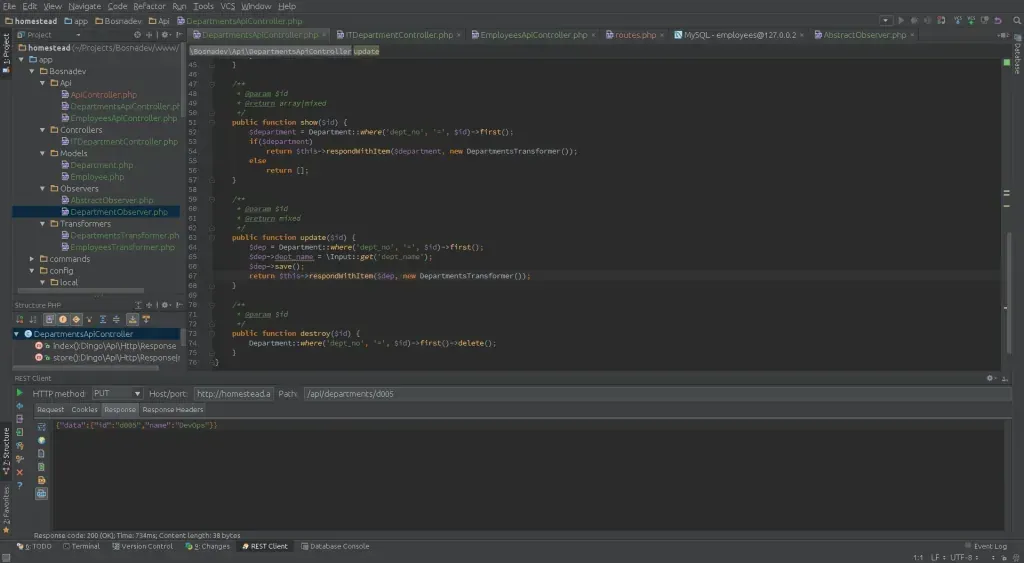Screen dimensions: 1024x563
Task: Open Terminal tool window button
Action: pos(82,546)
